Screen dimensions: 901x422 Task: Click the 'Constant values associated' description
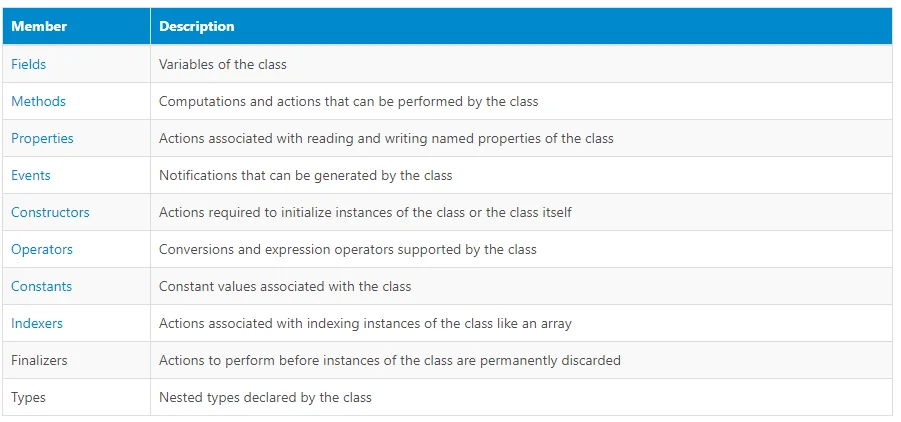285,286
